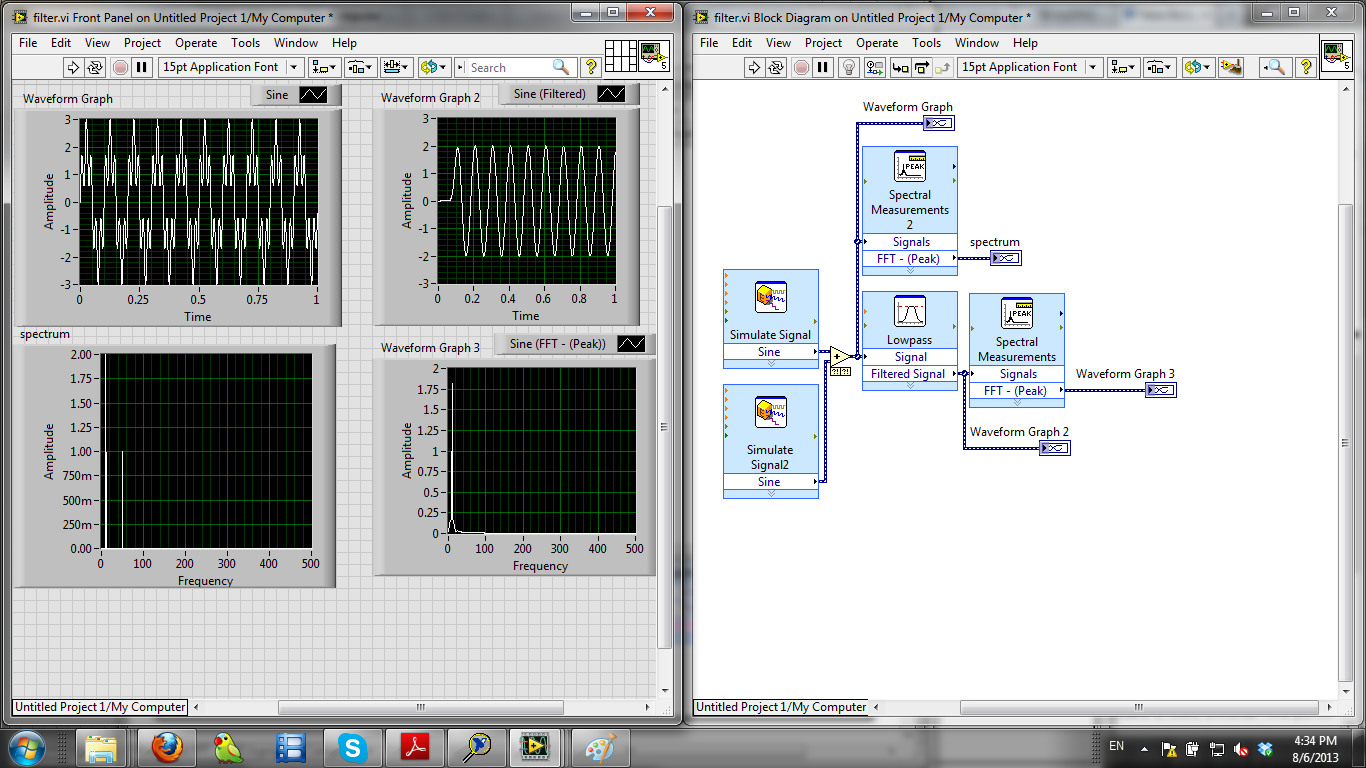Expand Lowpass node bottom chevron

point(910,385)
